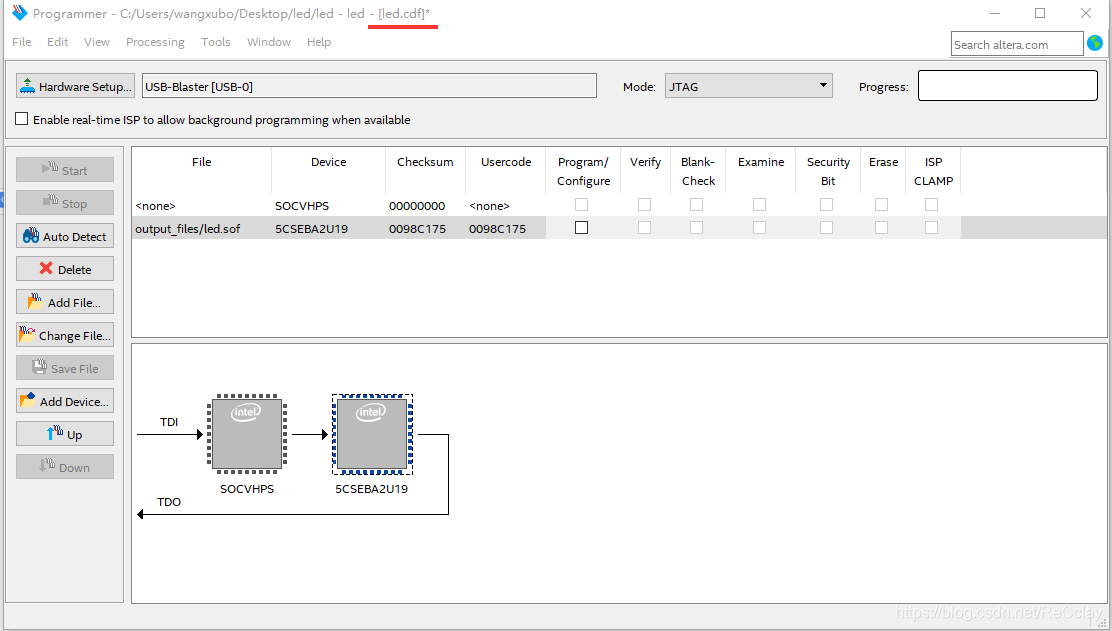Toggle Security Bit checkbox for led.sof

826,228
